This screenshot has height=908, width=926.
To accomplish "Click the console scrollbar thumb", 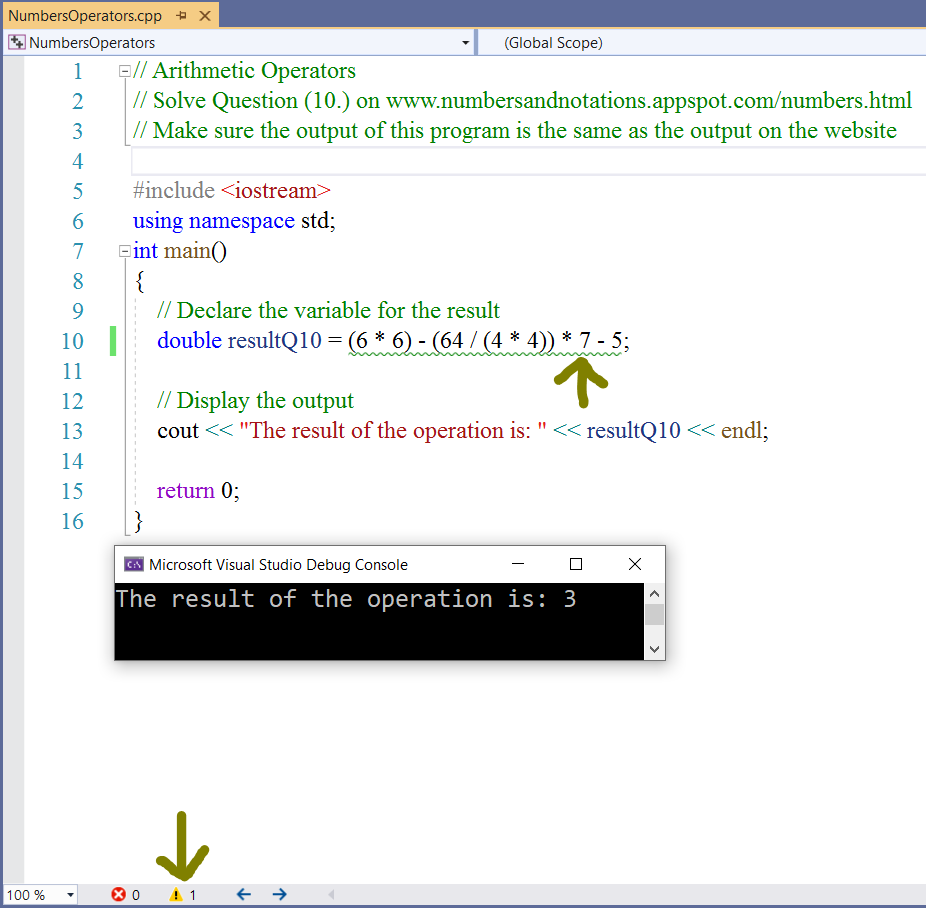I will pyautogui.click(x=654, y=615).
